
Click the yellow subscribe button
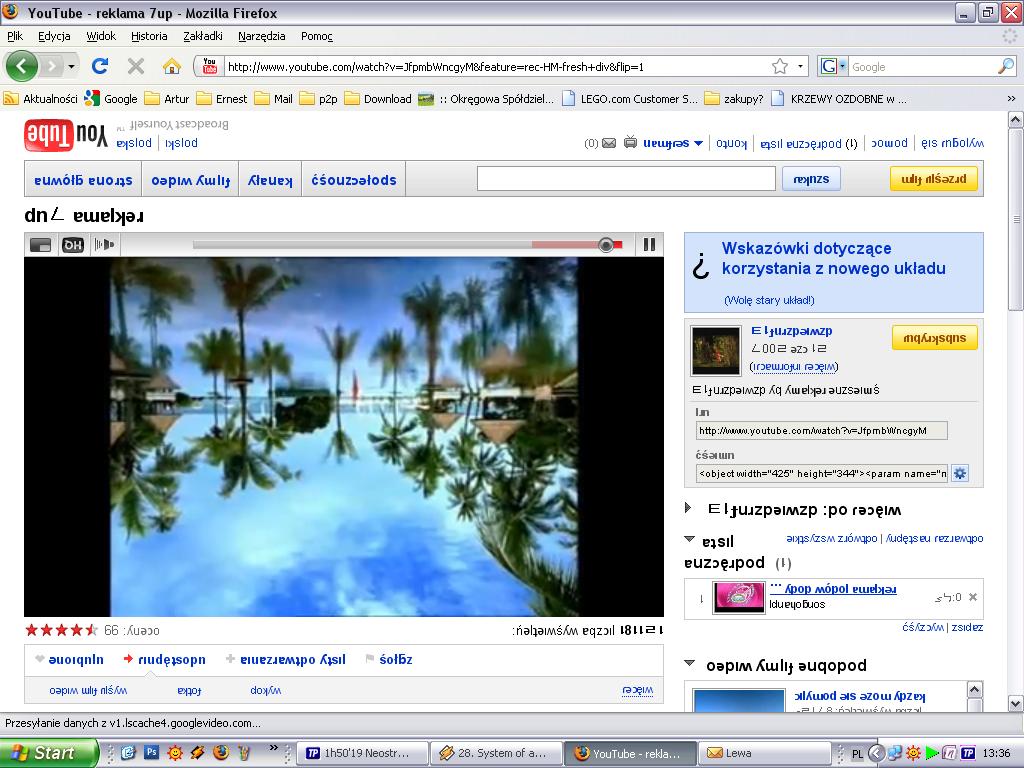934,338
